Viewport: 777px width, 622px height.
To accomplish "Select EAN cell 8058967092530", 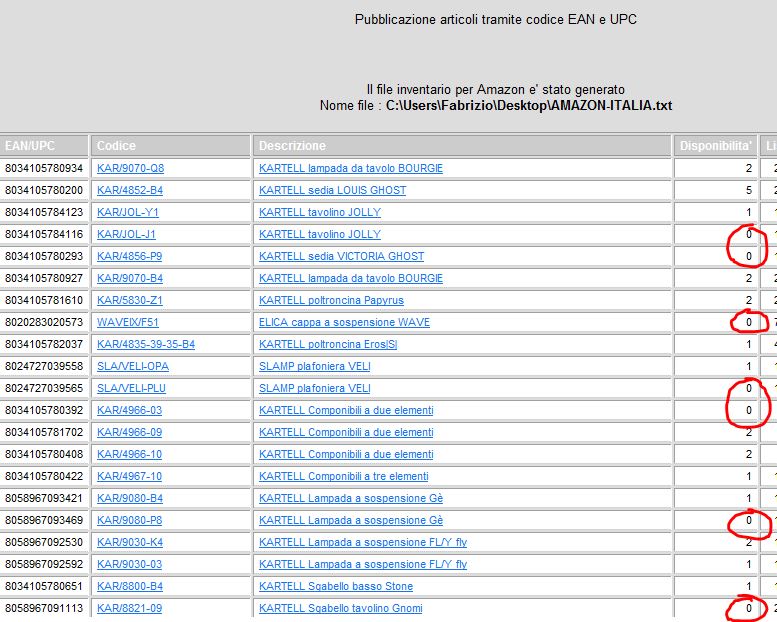I will coord(44,542).
